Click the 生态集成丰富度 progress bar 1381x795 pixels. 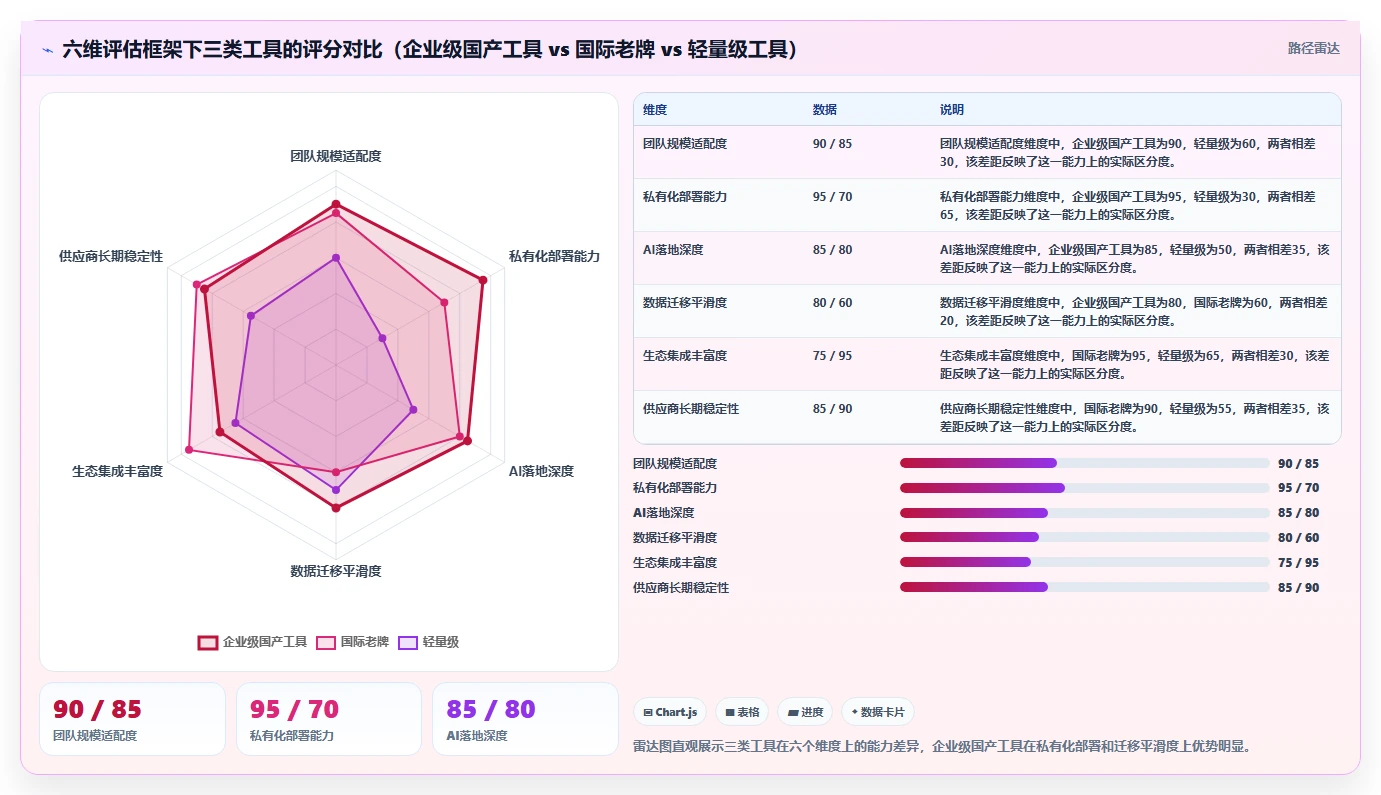(x=1084, y=562)
